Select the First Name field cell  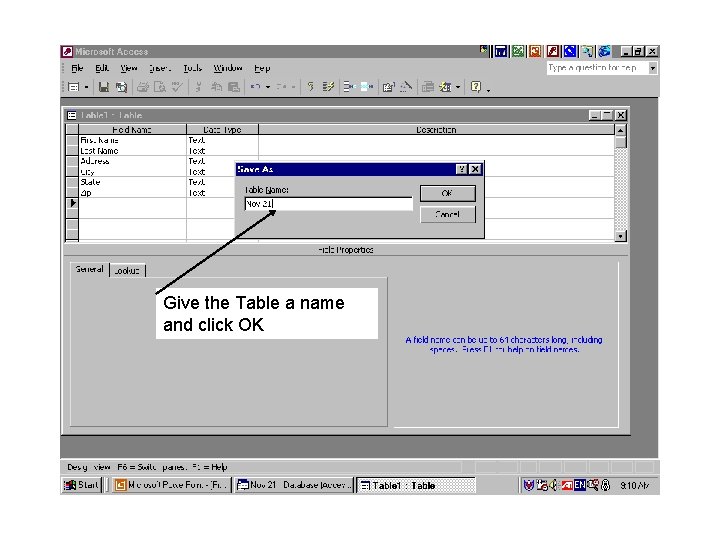click(132, 140)
